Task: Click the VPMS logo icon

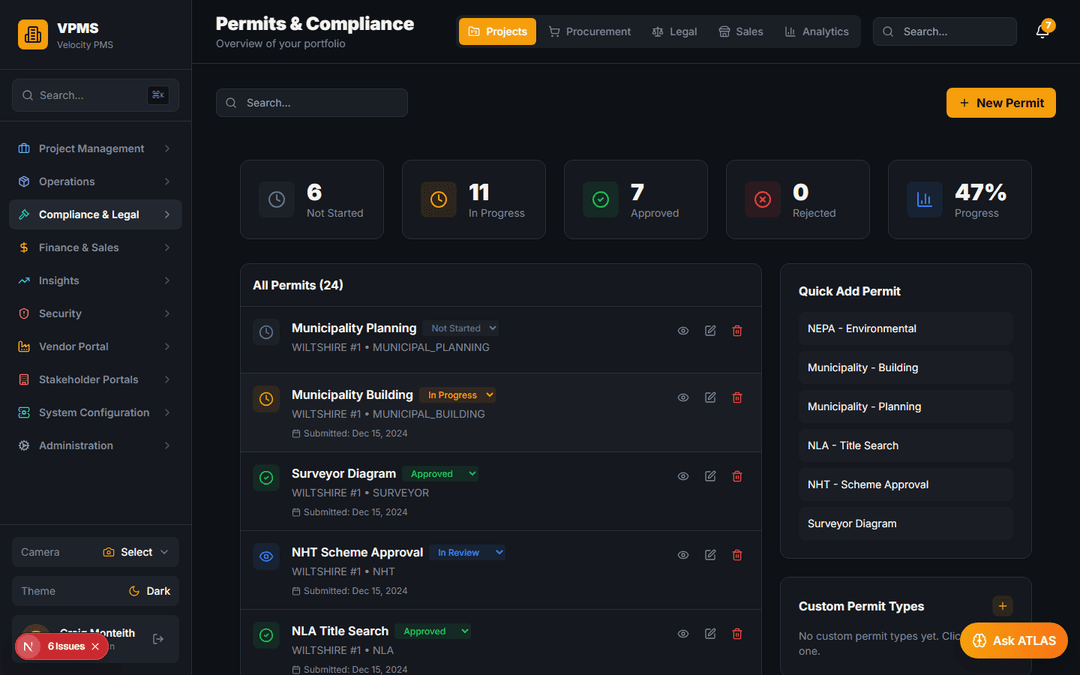Action: tap(33, 35)
